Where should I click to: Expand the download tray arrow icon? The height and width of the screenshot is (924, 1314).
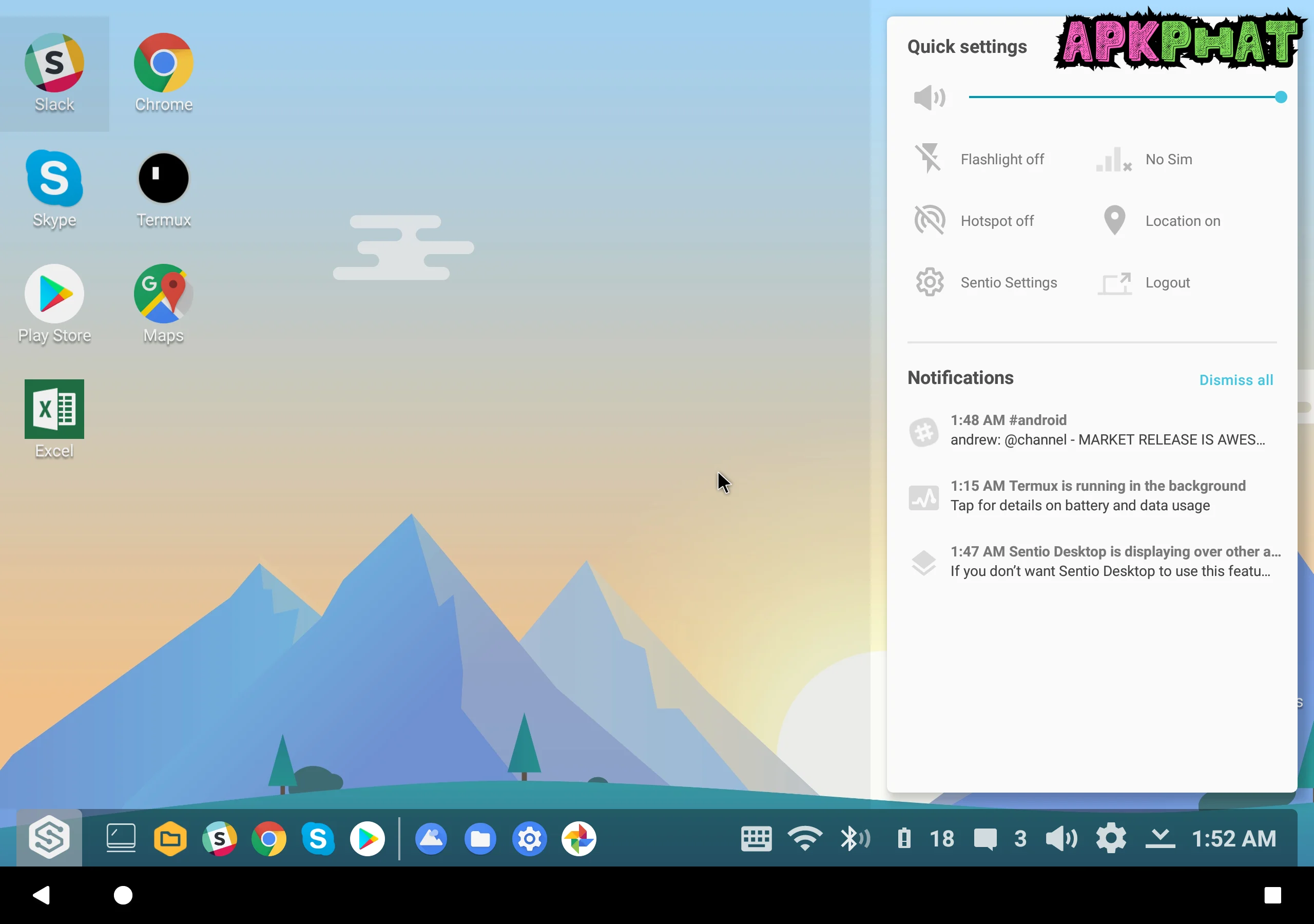pyautogui.click(x=1160, y=839)
